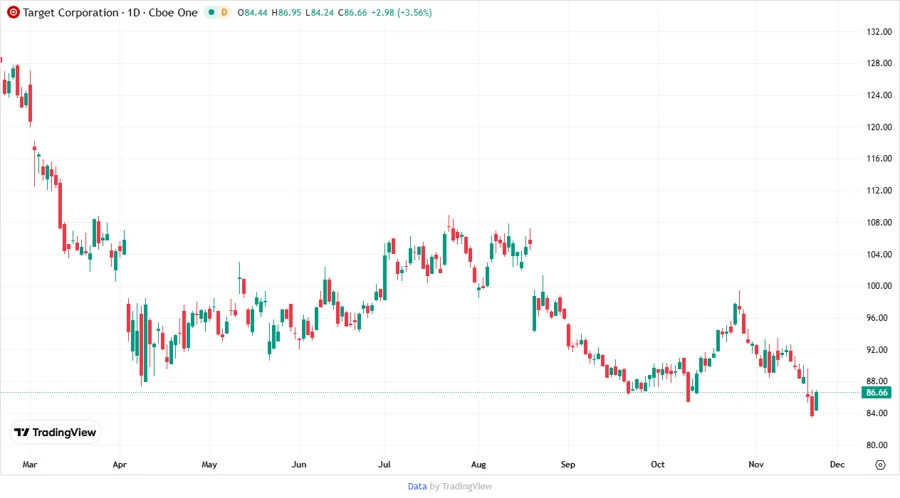This screenshot has height=498, width=900.
Task: Click the 116.00 price axis label
Action: pos(879,158)
